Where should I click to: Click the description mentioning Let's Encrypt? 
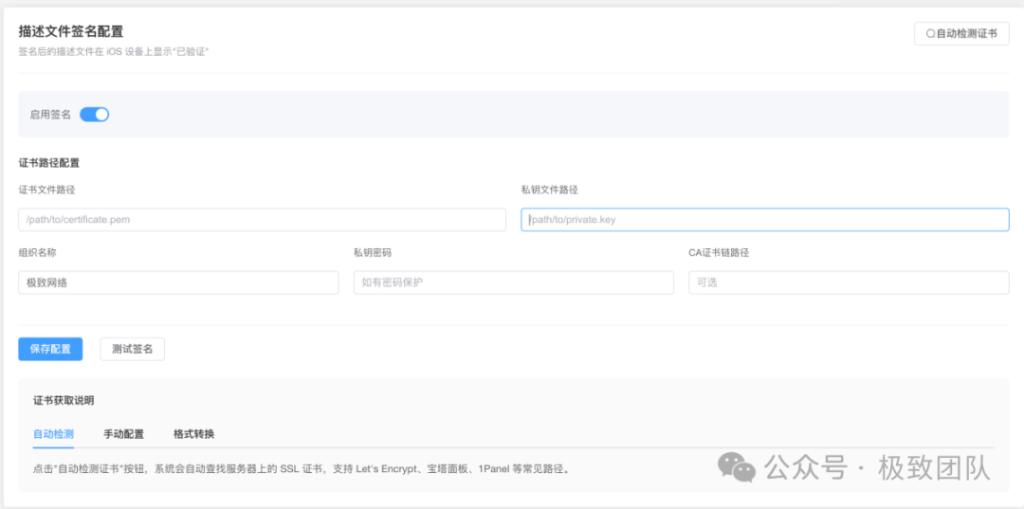pyautogui.click(x=302, y=468)
